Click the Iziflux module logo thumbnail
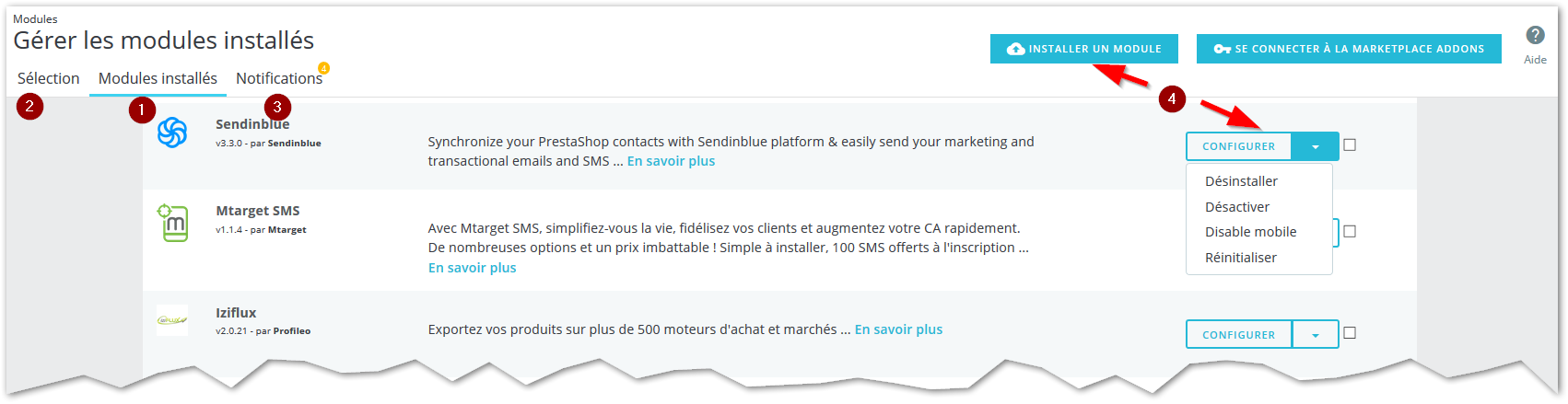 point(172,320)
